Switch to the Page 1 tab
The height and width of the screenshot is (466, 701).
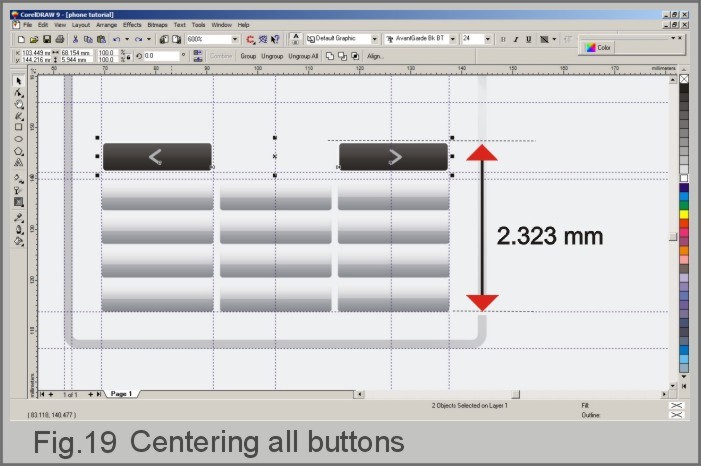(121, 394)
